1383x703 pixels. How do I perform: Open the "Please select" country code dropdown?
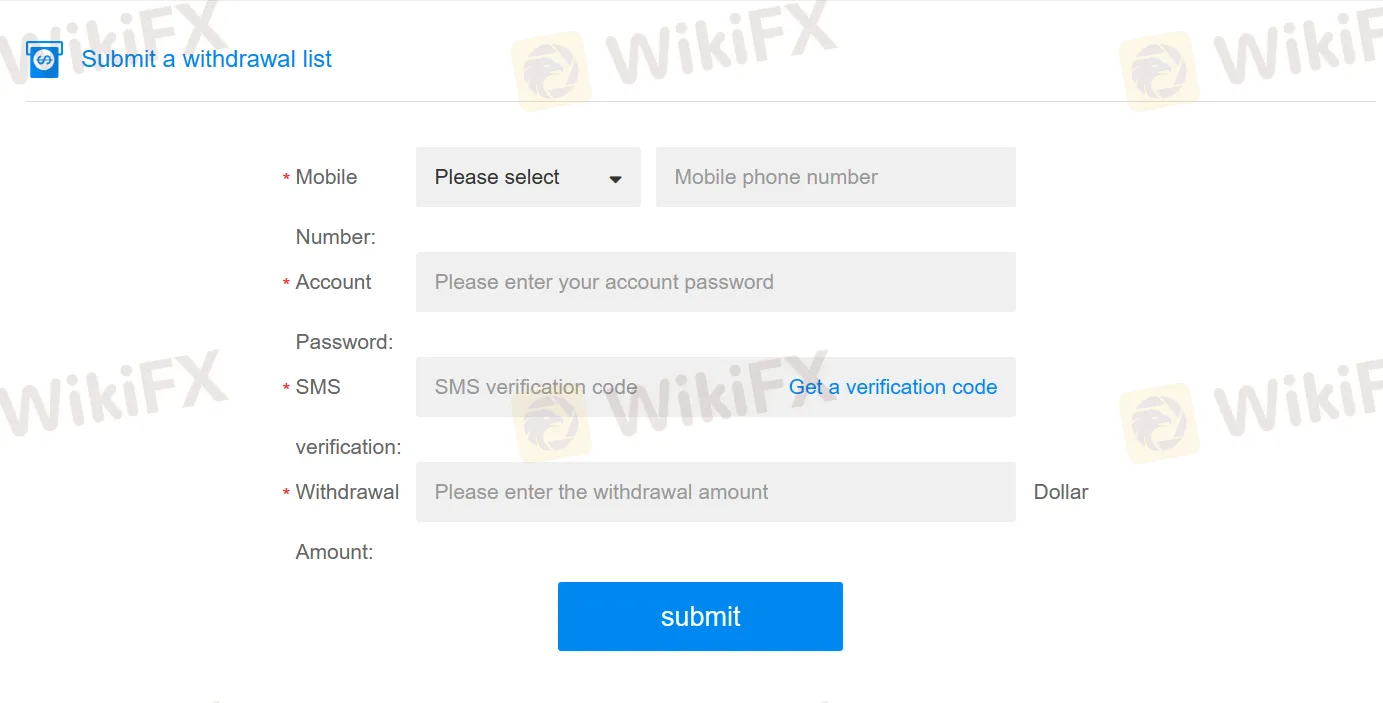[527, 177]
